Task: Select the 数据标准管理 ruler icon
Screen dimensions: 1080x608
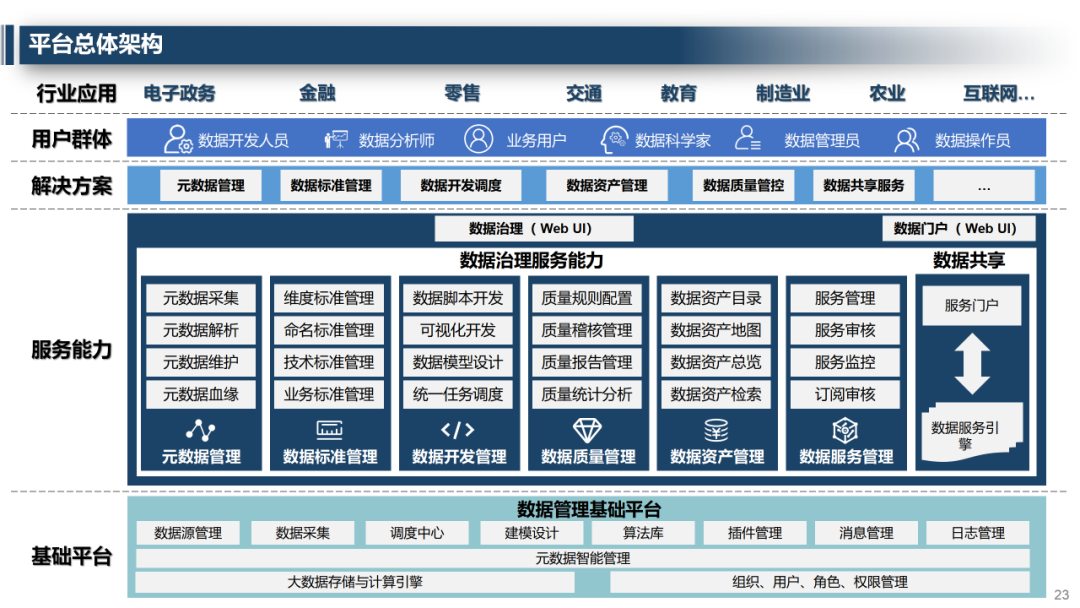Action: pos(328,431)
